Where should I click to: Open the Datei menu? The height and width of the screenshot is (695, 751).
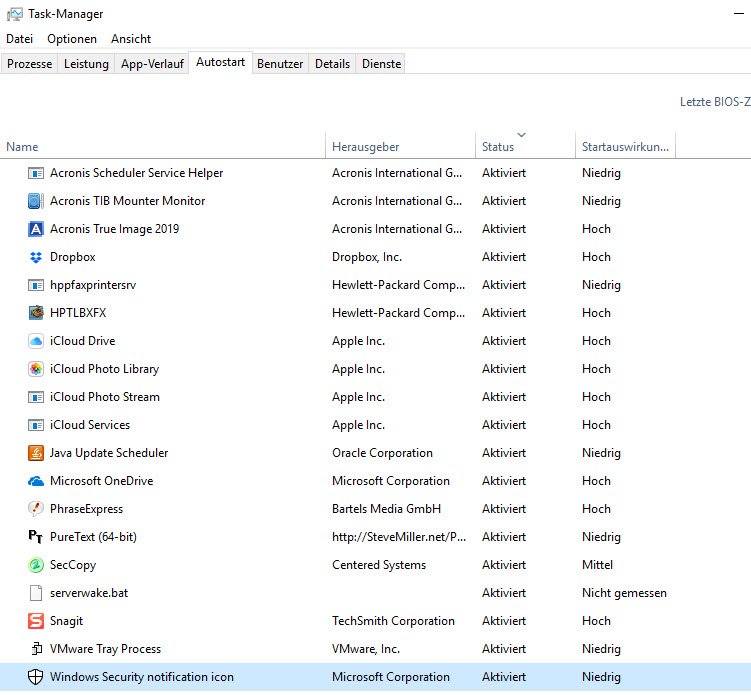(19, 39)
